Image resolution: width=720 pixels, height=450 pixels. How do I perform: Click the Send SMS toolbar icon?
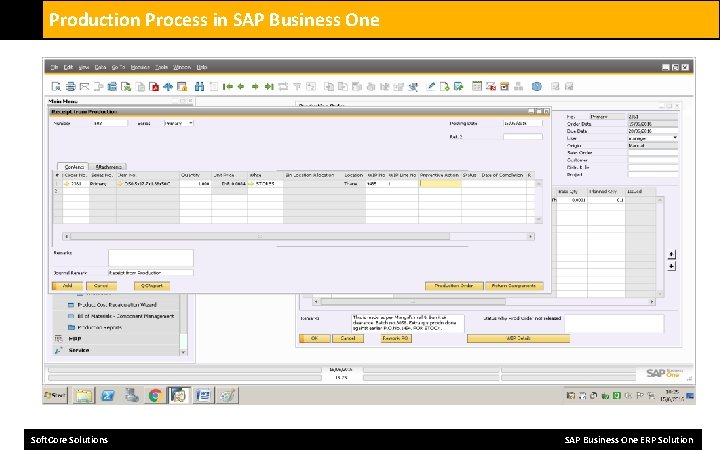98,86
